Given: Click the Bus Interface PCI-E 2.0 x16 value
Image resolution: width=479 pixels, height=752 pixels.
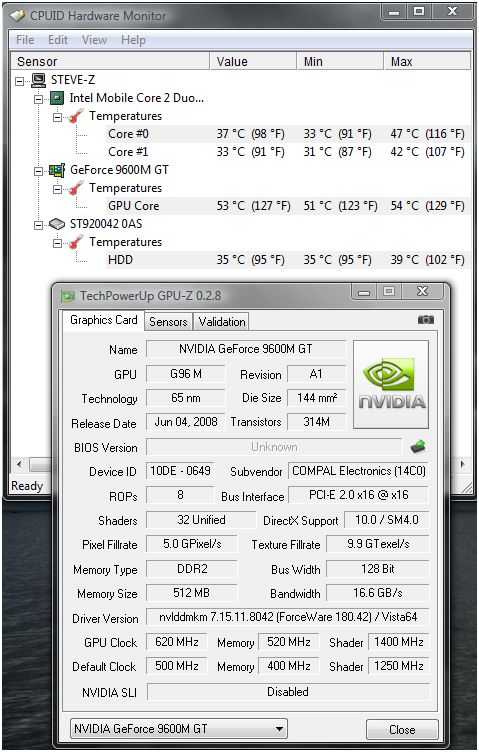Looking at the screenshot, I should 359,495.
